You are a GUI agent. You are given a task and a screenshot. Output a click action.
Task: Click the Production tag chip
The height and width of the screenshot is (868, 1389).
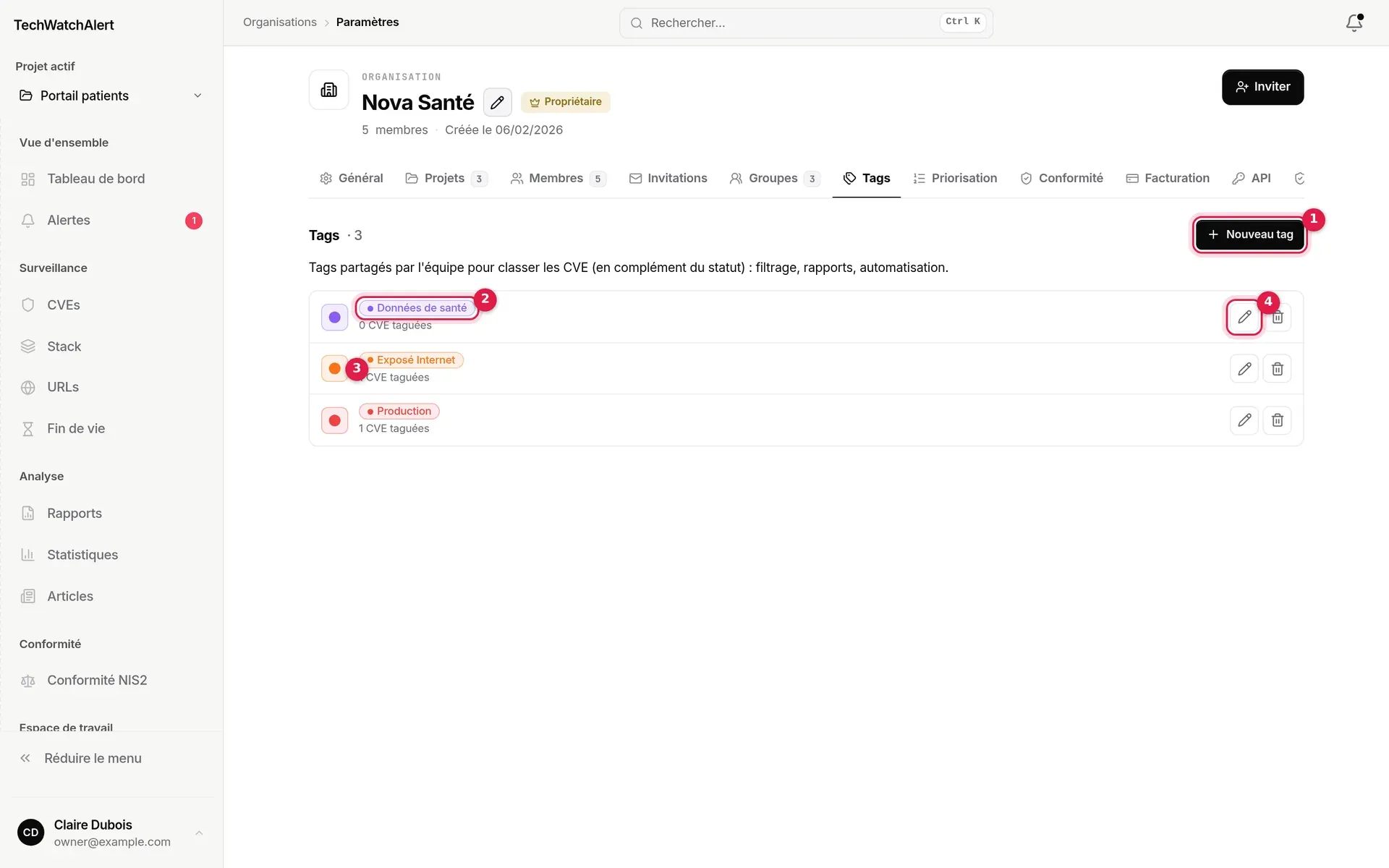click(399, 412)
